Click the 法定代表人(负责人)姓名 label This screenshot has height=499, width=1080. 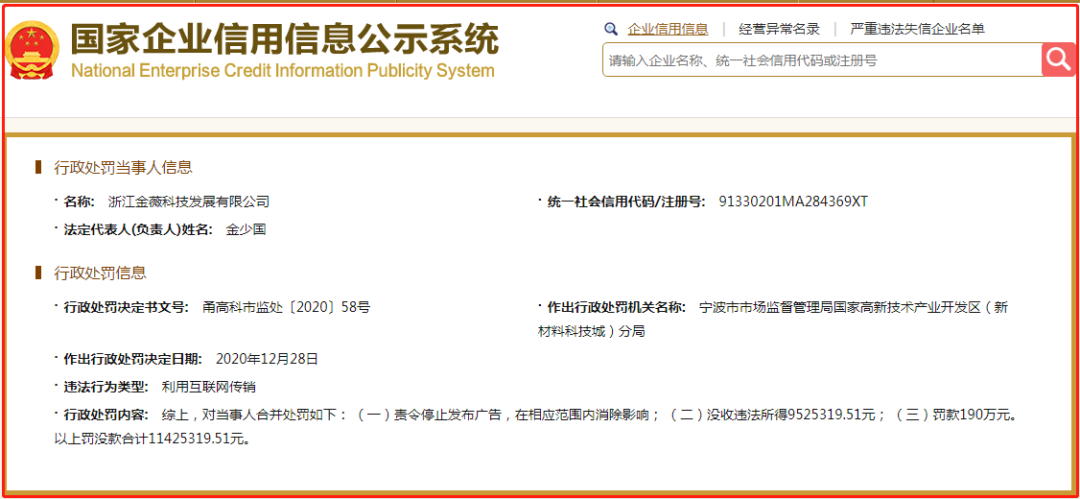[x=138, y=230]
